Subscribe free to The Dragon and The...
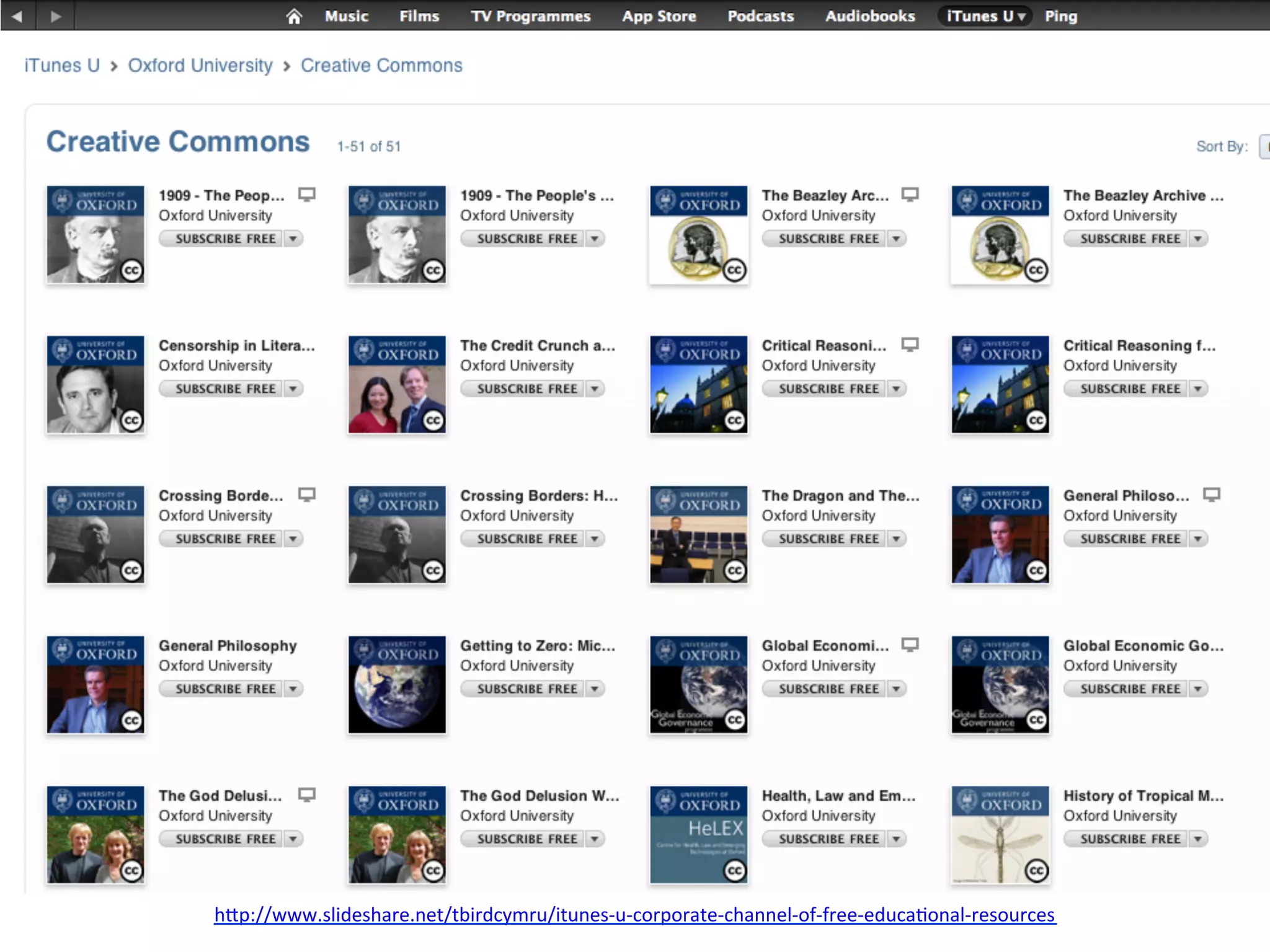This screenshot has height=952, width=1270. click(x=825, y=539)
